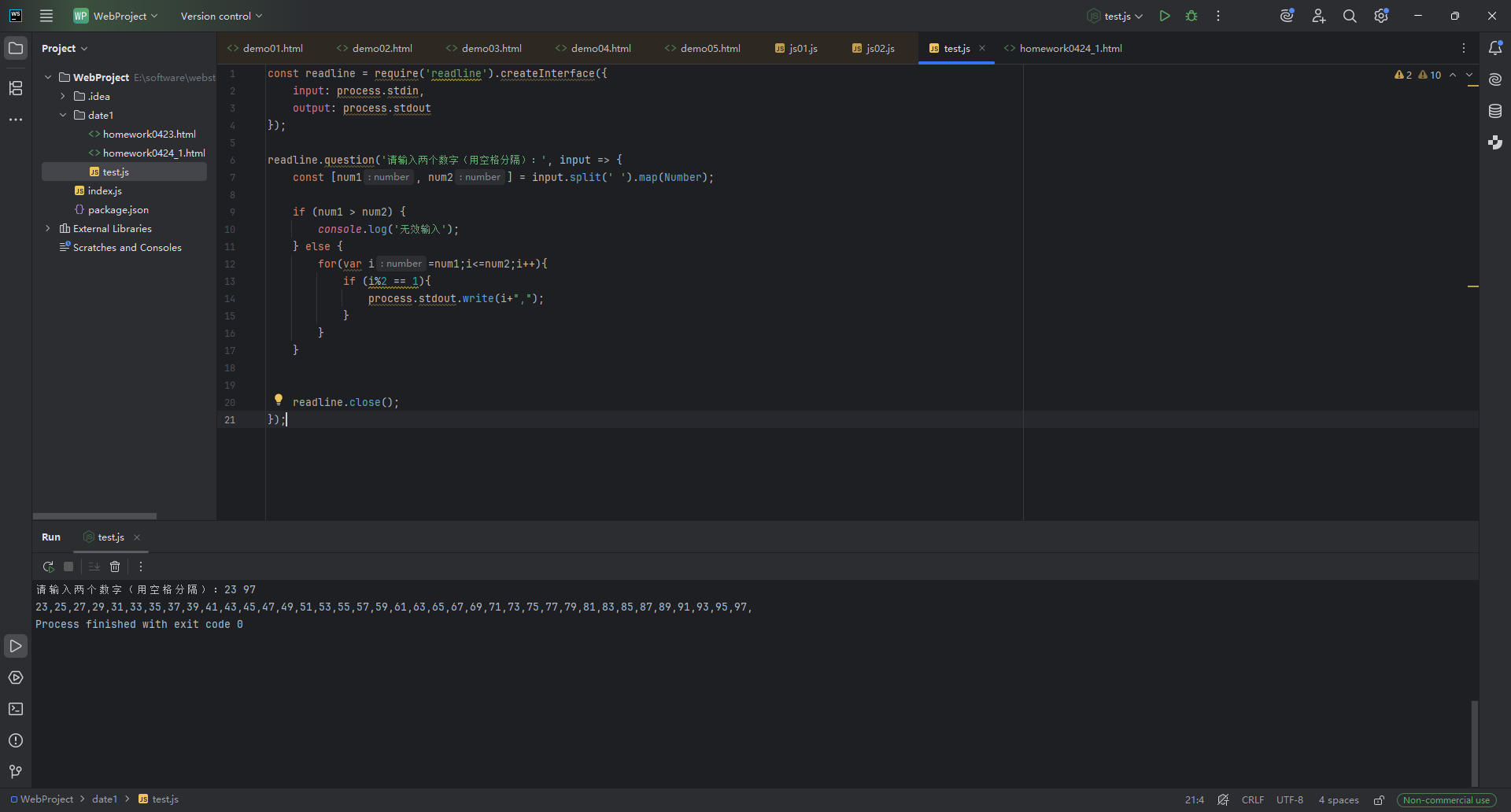1511x812 pixels.
Task: Collapse the date1 folder
Action: pos(63,115)
